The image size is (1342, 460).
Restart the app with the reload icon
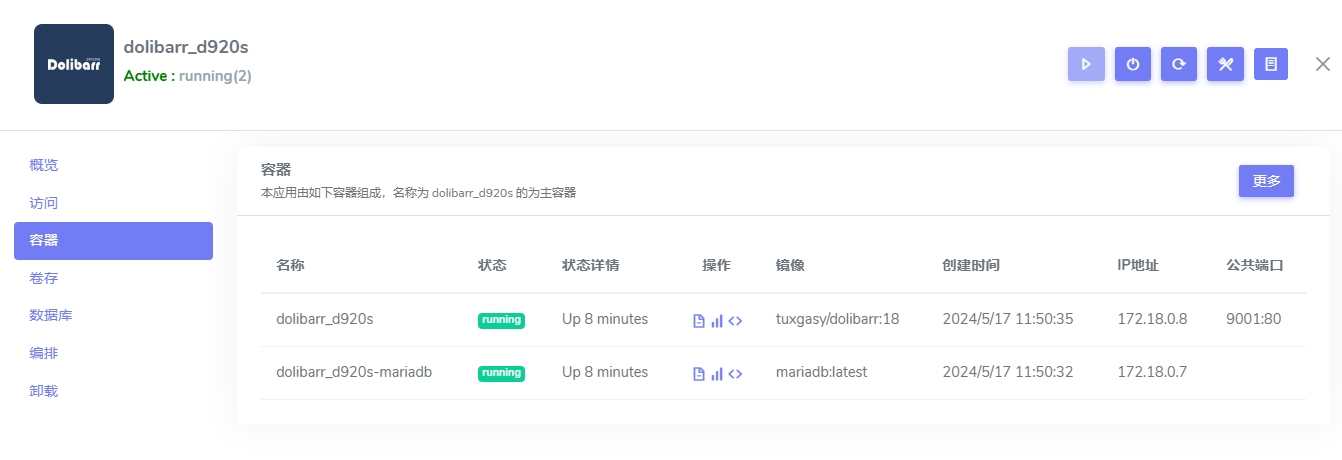[x=1179, y=64]
